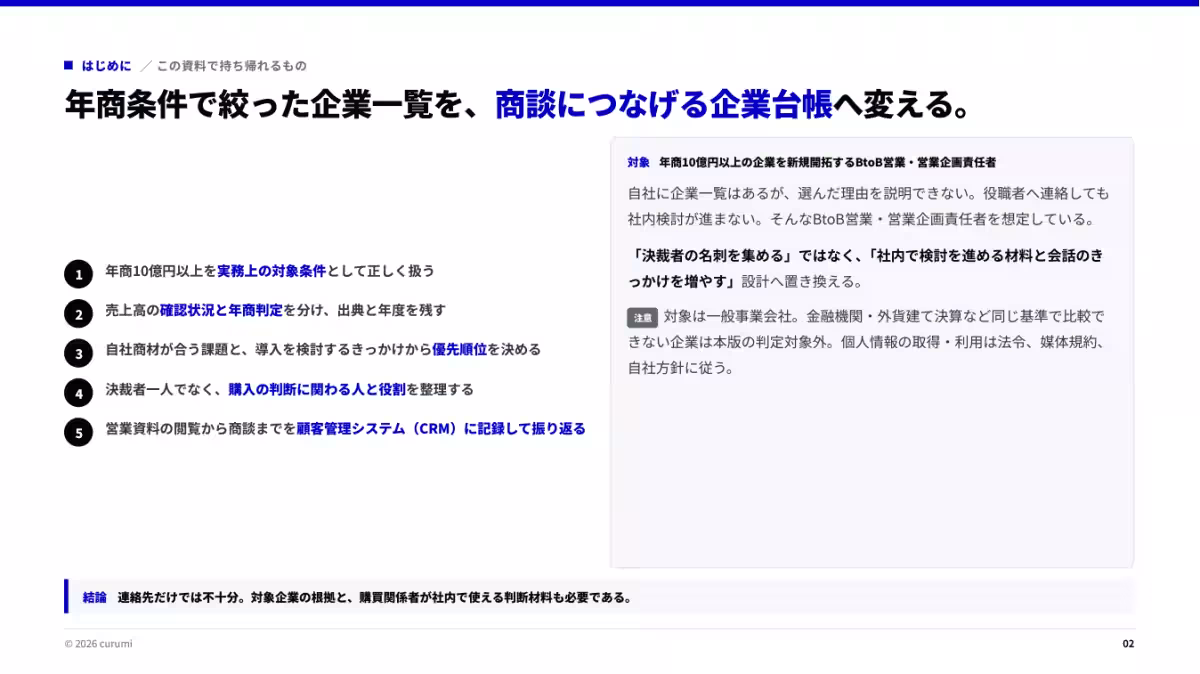Click the number 4 circle badge
Image resolution: width=1200 pixels, height=674 pixels.
coord(78,392)
